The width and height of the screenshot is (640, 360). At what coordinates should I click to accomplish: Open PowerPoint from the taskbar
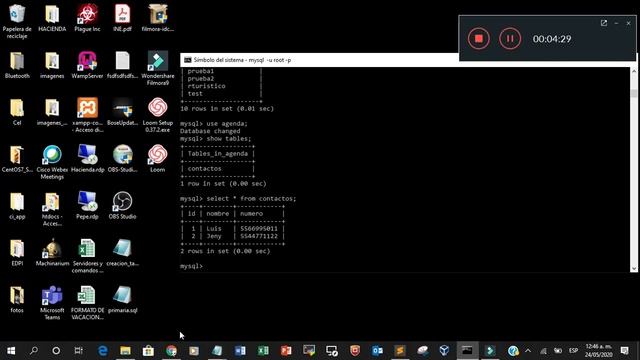(x=286, y=351)
